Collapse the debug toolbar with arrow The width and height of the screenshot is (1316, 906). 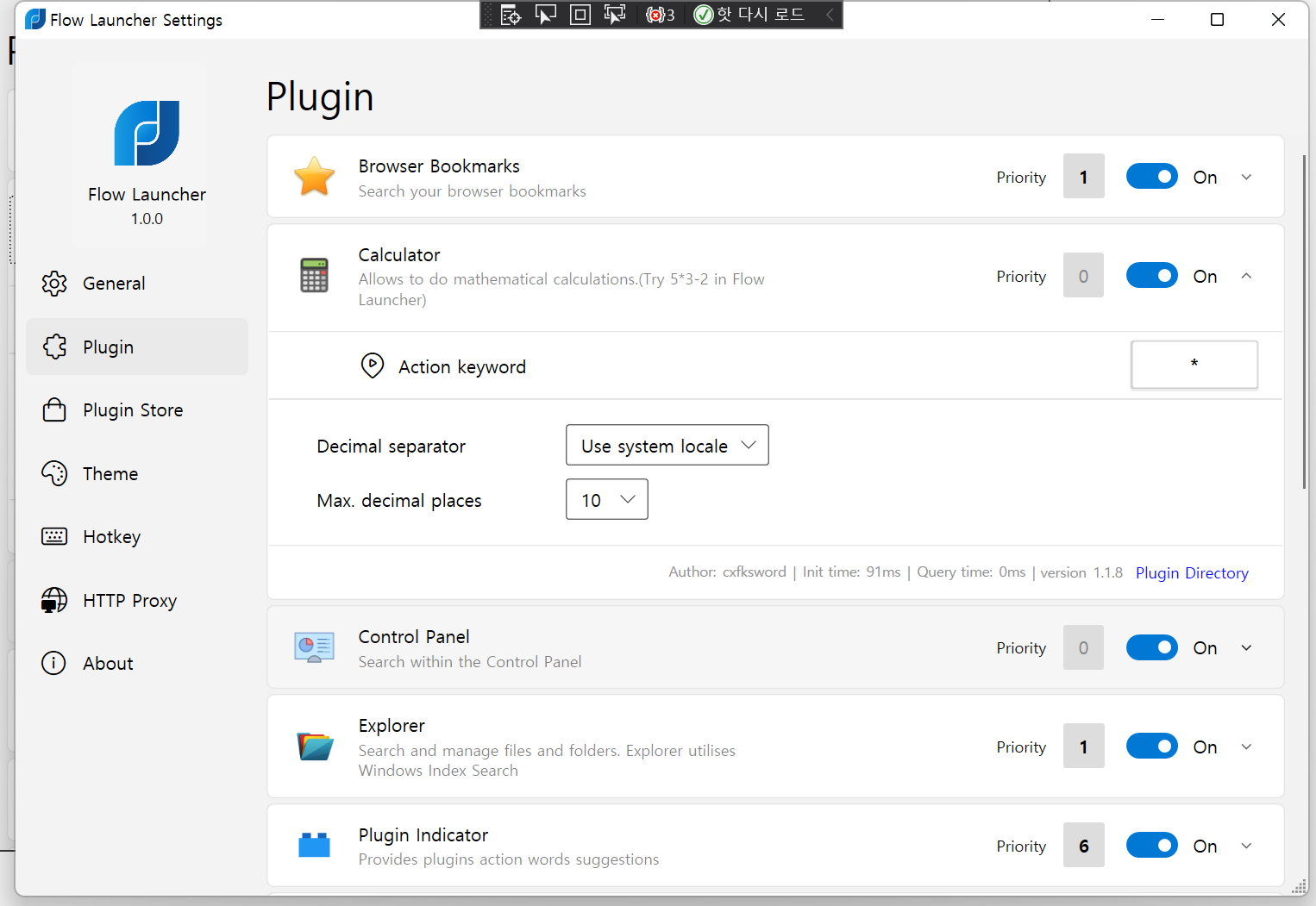(x=830, y=15)
